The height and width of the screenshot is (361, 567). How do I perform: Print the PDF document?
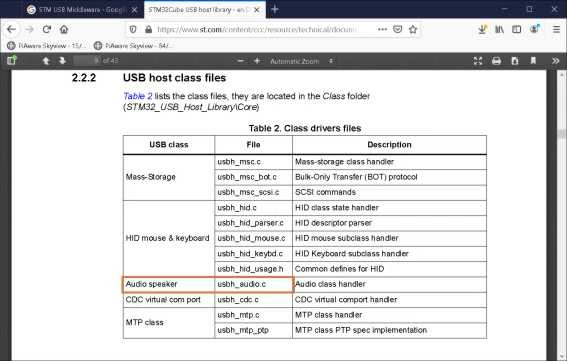tap(496, 61)
